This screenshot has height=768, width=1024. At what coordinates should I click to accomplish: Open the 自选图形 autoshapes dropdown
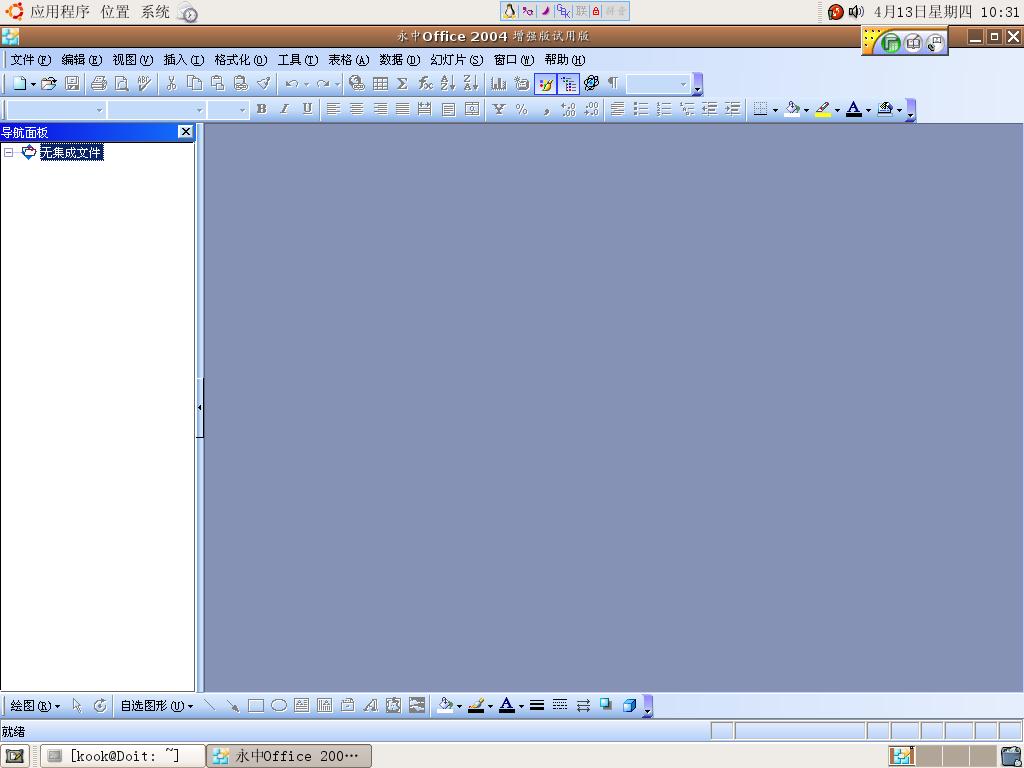(x=157, y=706)
